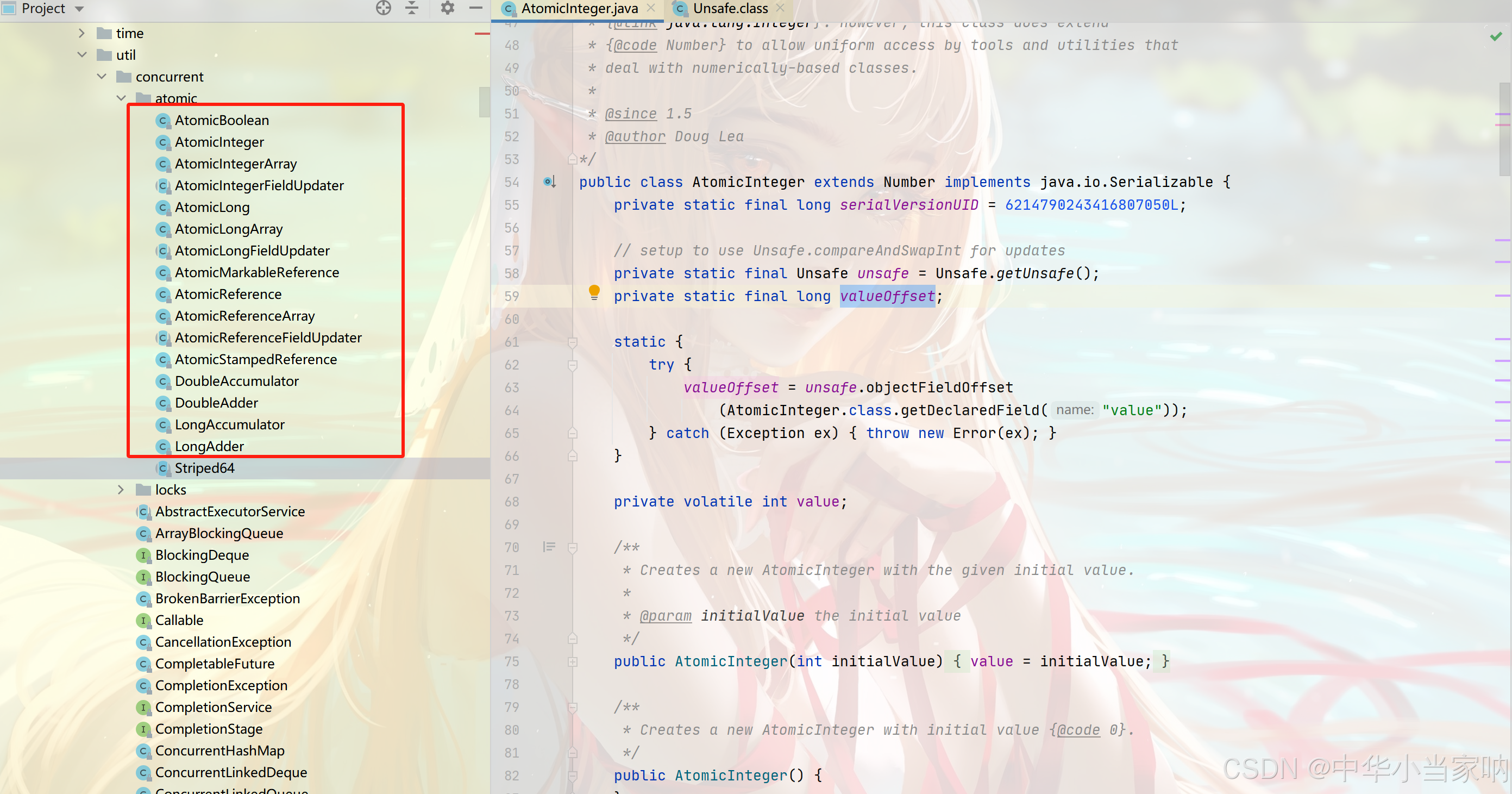Click the Select Opened File crosshair icon
This screenshot has width=1512, height=794.
pyautogui.click(x=383, y=8)
